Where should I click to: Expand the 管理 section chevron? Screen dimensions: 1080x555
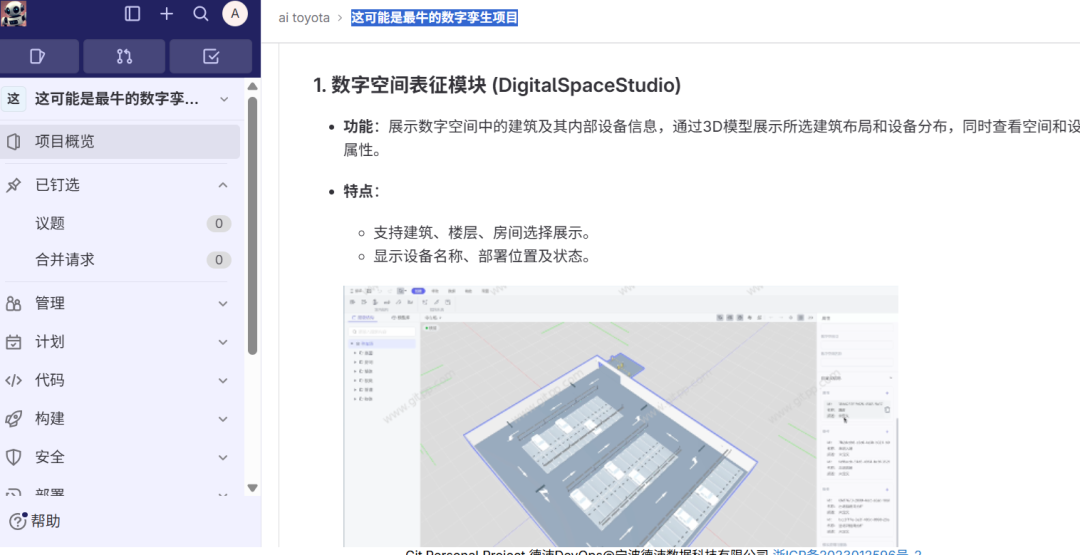point(223,303)
